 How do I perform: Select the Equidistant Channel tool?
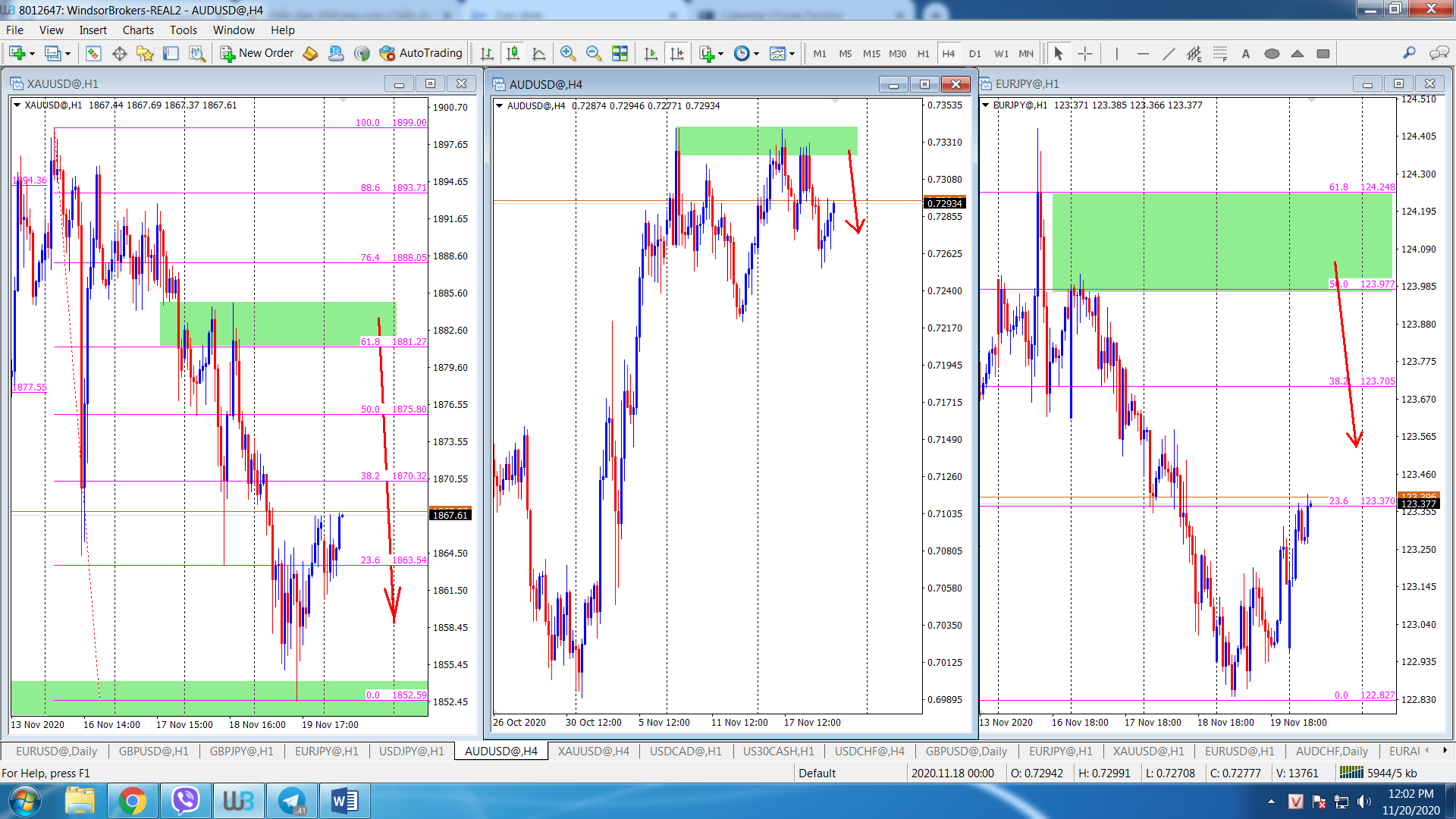point(1194,53)
